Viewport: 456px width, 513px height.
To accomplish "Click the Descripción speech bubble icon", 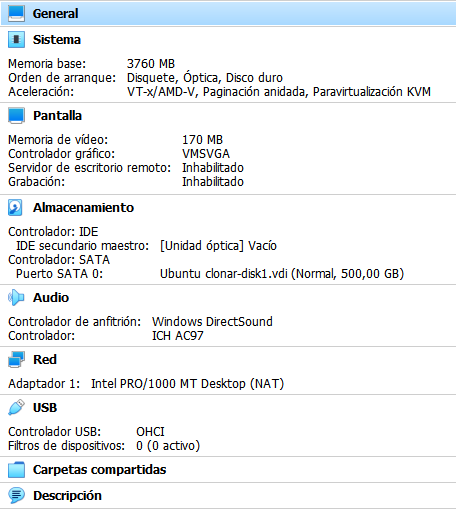I will click(16, 496).
